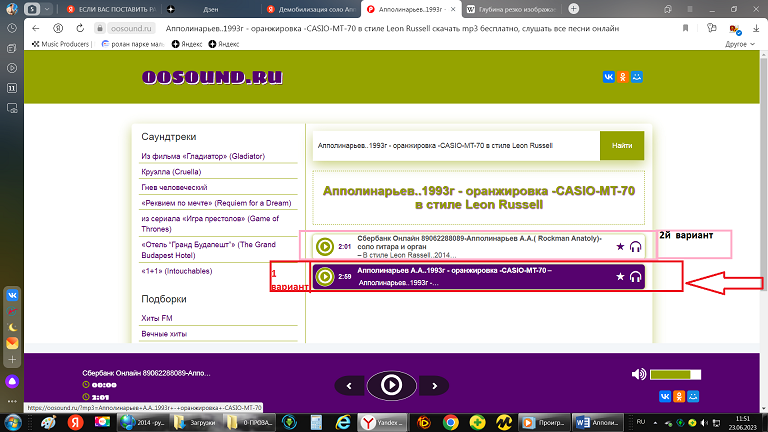Open the 'Хиты FM' collection
The height and width of the screenshot is (432, 768).
click(x=157, y=318)
